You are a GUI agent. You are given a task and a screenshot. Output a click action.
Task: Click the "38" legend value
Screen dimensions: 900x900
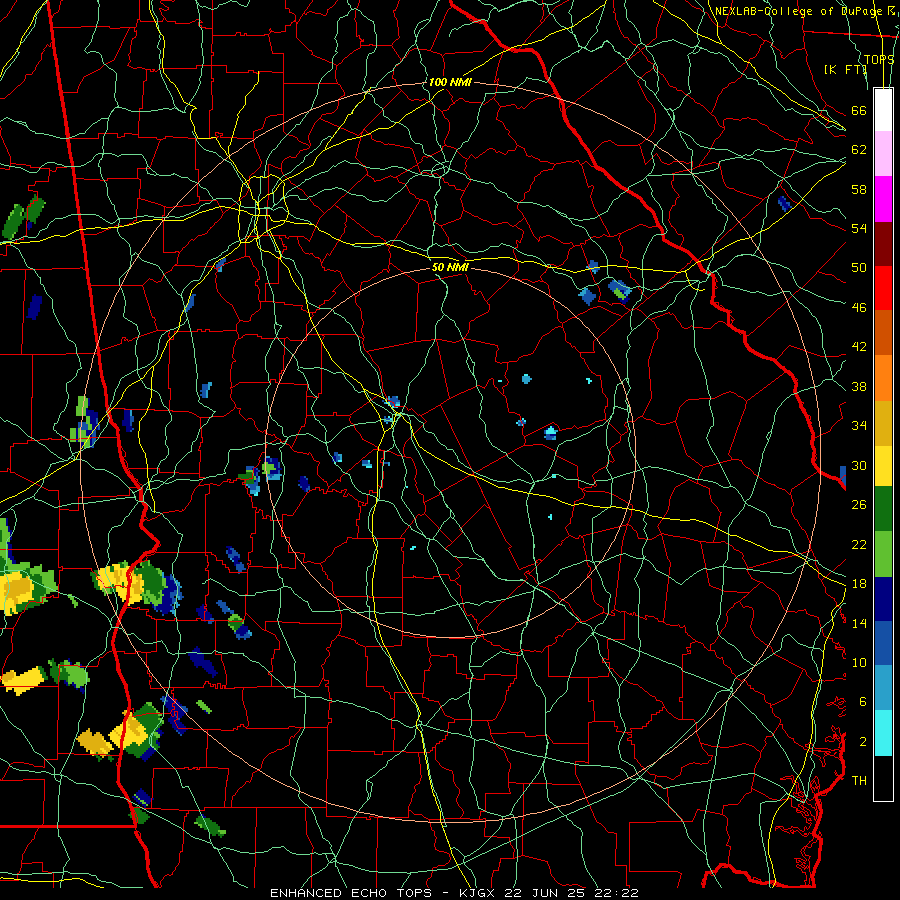pos(859,387)
